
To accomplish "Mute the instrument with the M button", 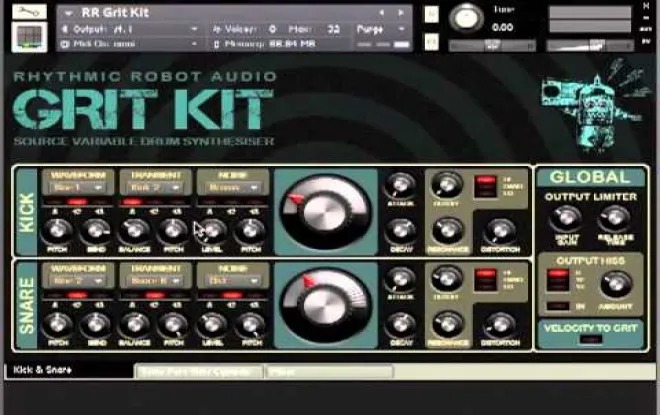I will [431, 42].
